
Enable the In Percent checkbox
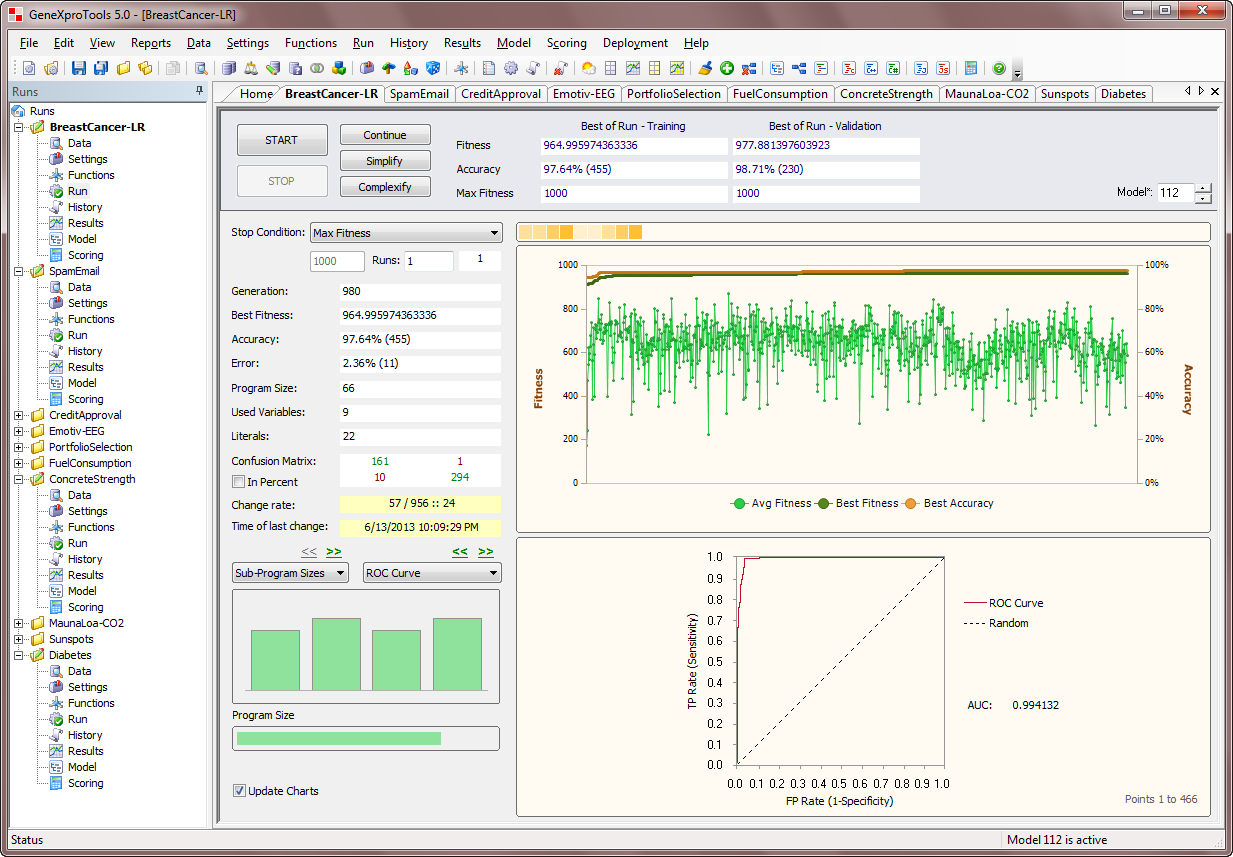click(238, 482)
